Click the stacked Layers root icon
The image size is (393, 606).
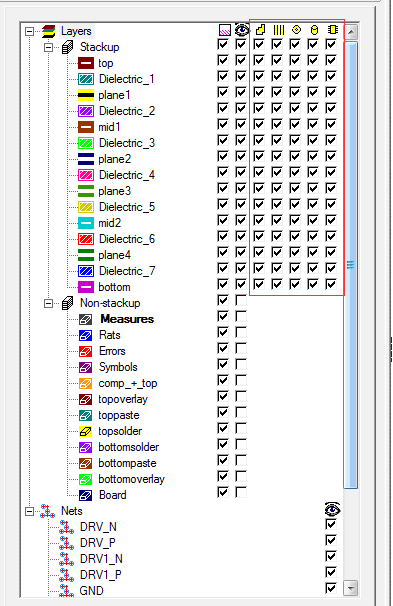tap(48, 31)
